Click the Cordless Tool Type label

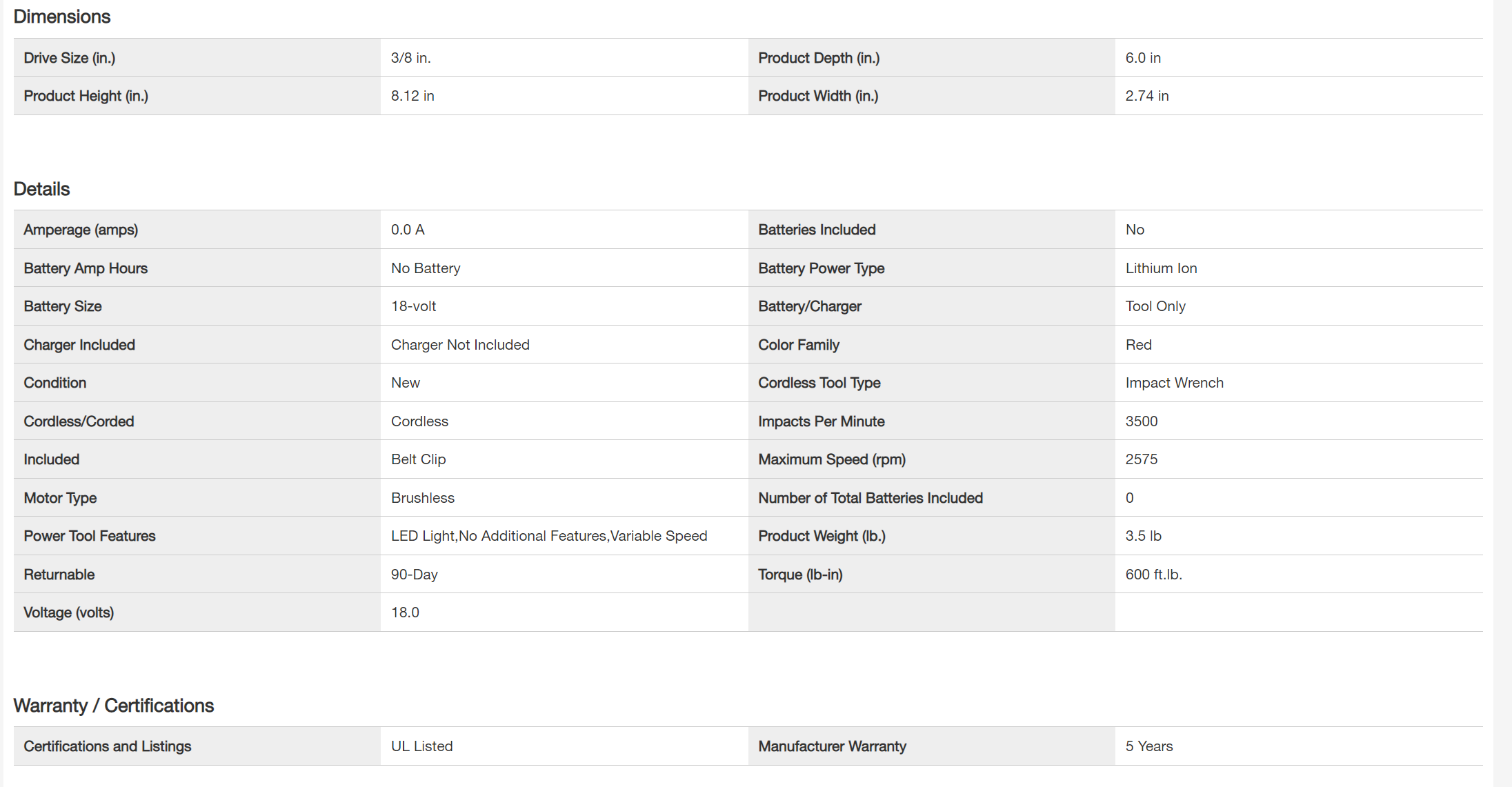(819, 383)
